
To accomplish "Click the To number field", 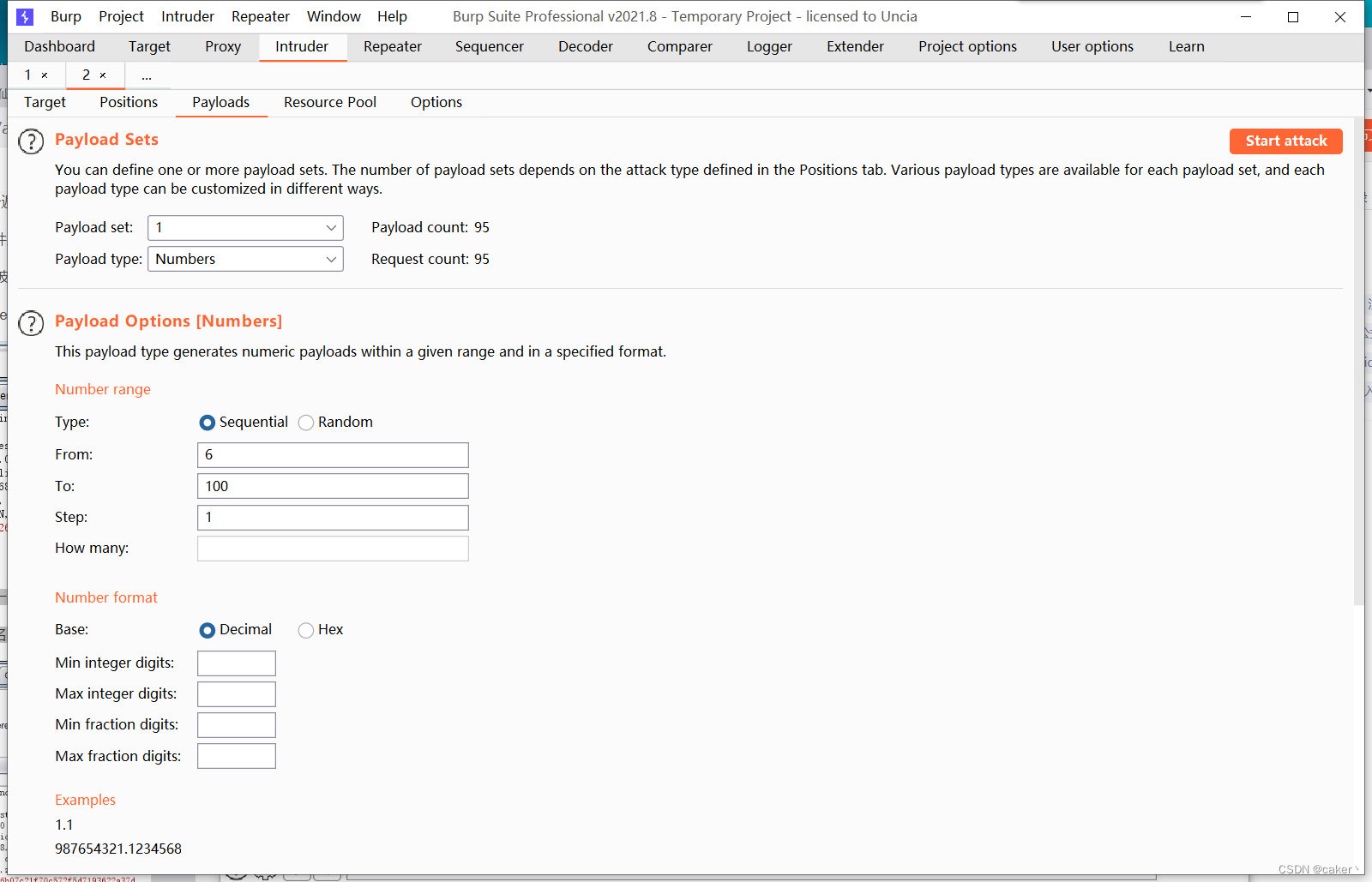I will [x=333, y=486].
